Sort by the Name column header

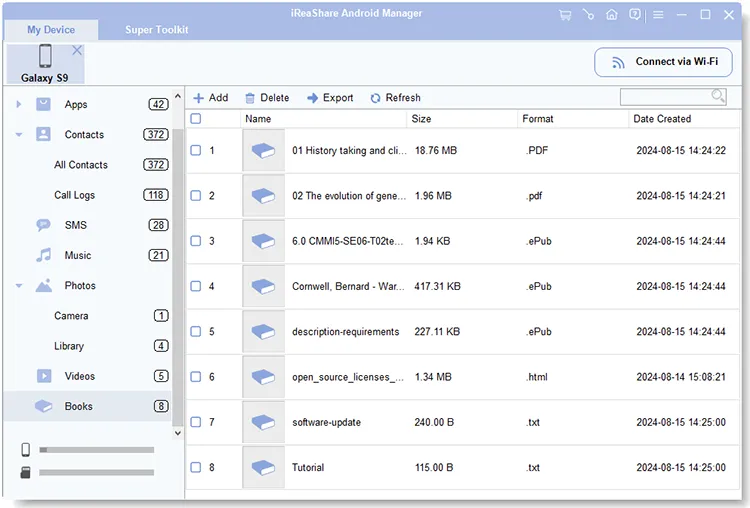pos(323,119)
